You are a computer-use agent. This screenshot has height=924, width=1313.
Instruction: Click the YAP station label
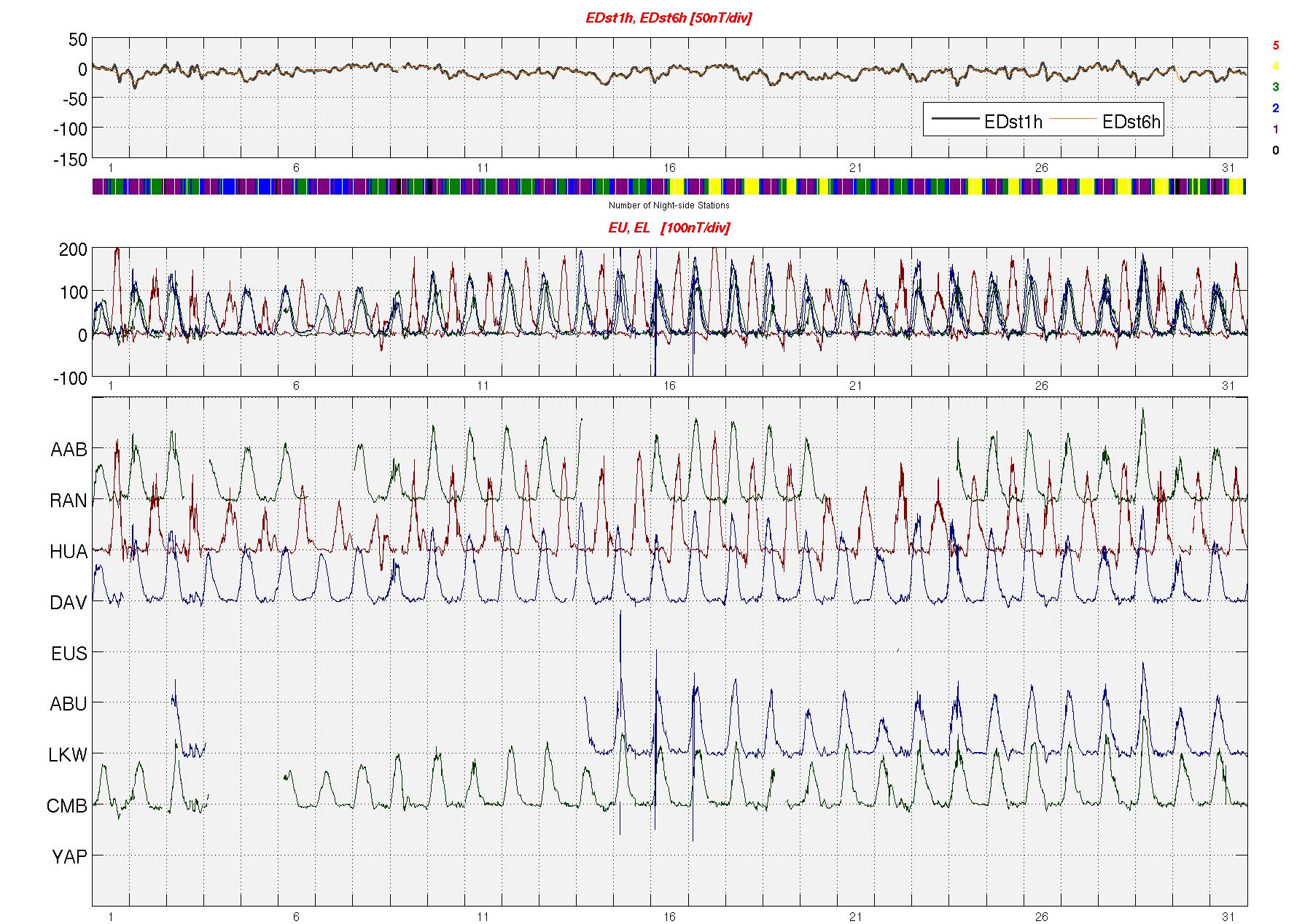(x=69, y=857)
